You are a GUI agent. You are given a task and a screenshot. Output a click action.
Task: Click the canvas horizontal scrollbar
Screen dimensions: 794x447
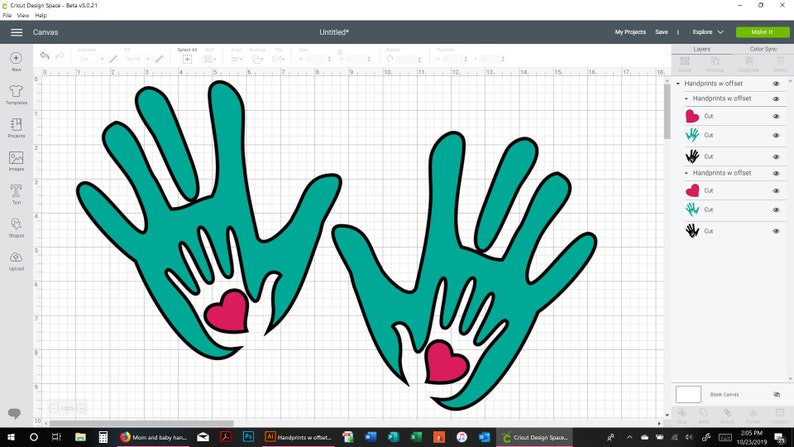141,423
